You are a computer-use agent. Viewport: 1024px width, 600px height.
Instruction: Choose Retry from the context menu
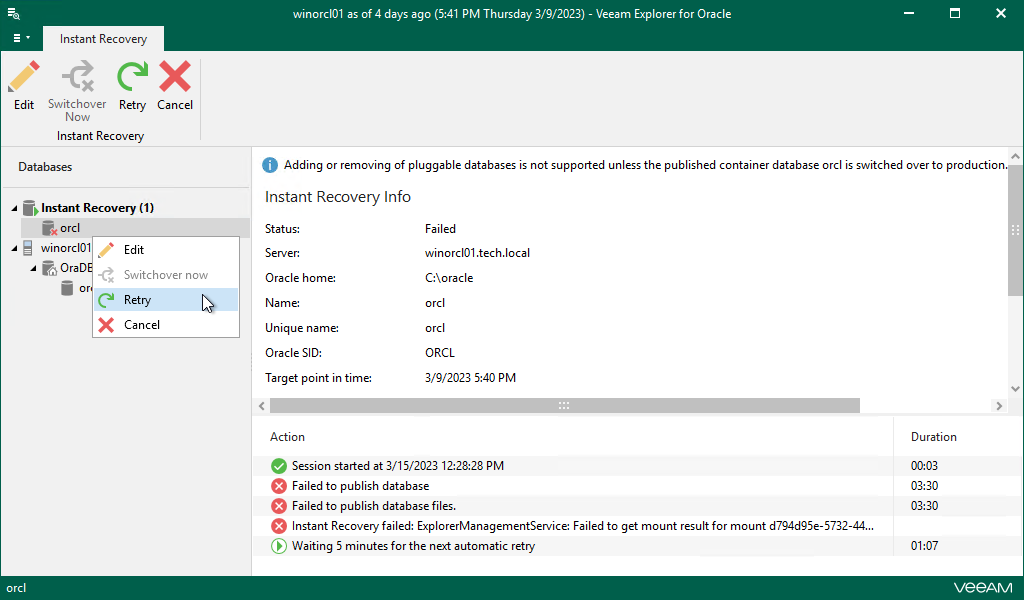(x=137, y=300)
